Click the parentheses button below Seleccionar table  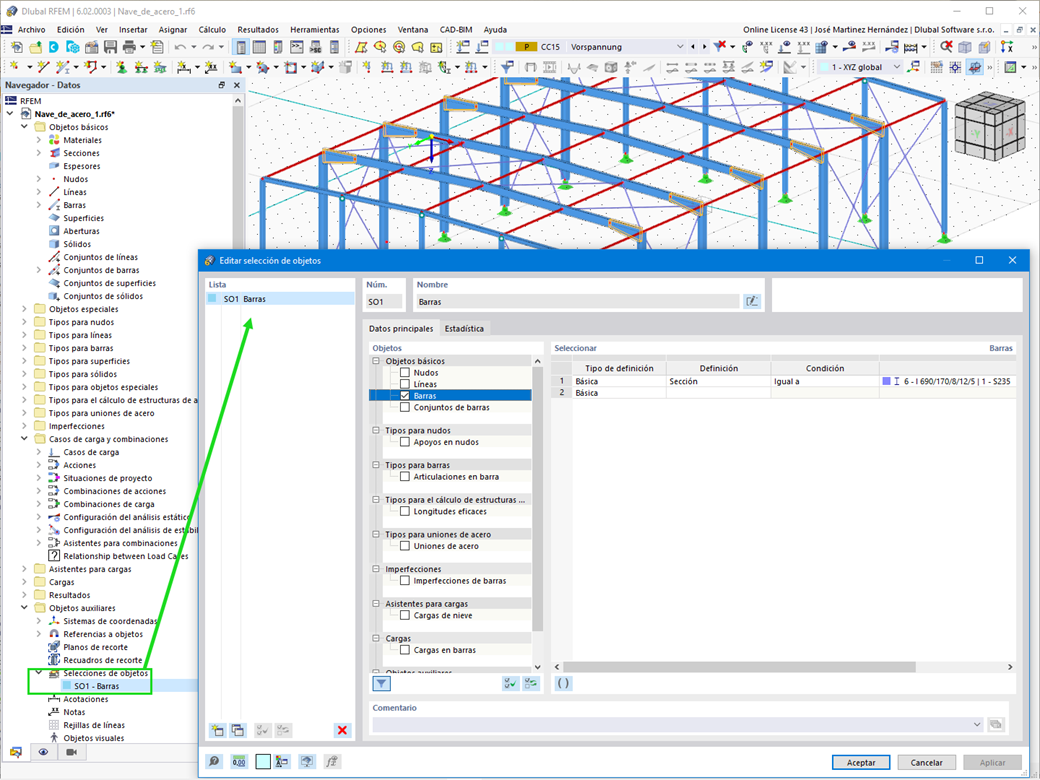[562, 683]
